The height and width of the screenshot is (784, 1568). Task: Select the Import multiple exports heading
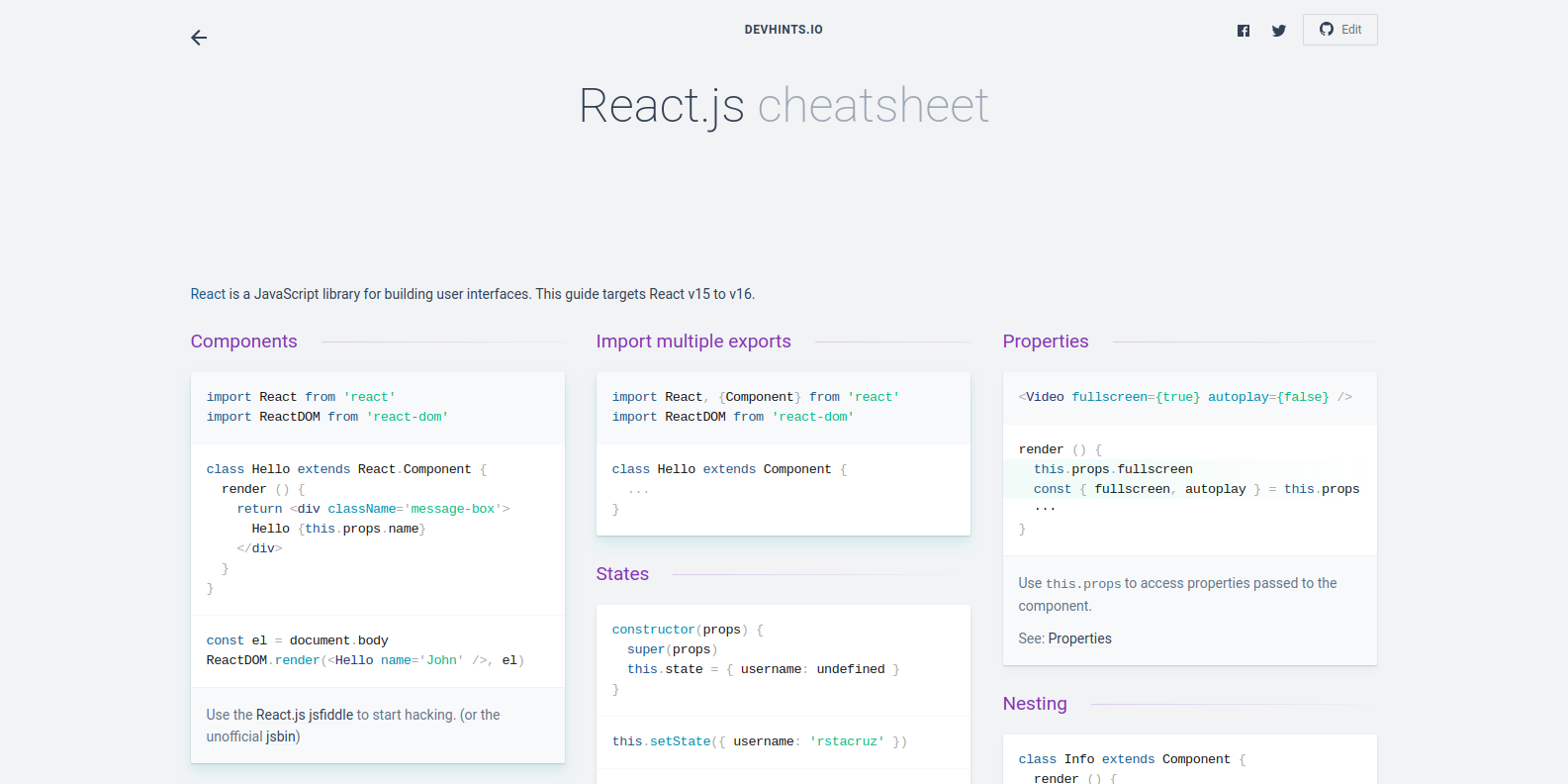pos(693,342)
